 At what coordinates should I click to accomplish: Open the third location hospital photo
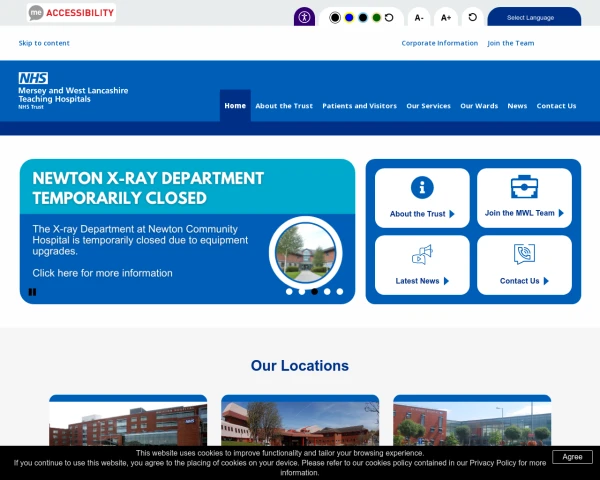[472, 423]
